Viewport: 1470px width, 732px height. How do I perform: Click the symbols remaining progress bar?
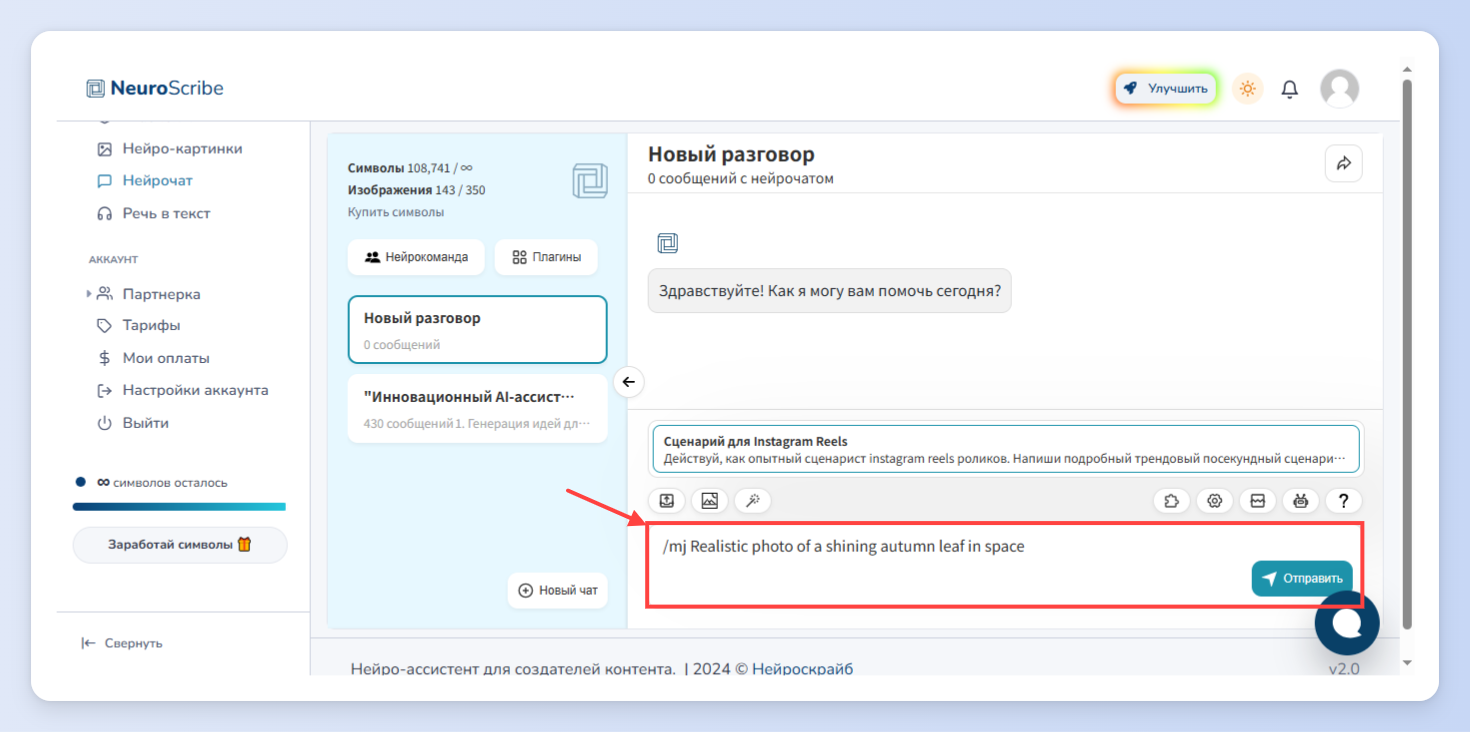point(179,507)
